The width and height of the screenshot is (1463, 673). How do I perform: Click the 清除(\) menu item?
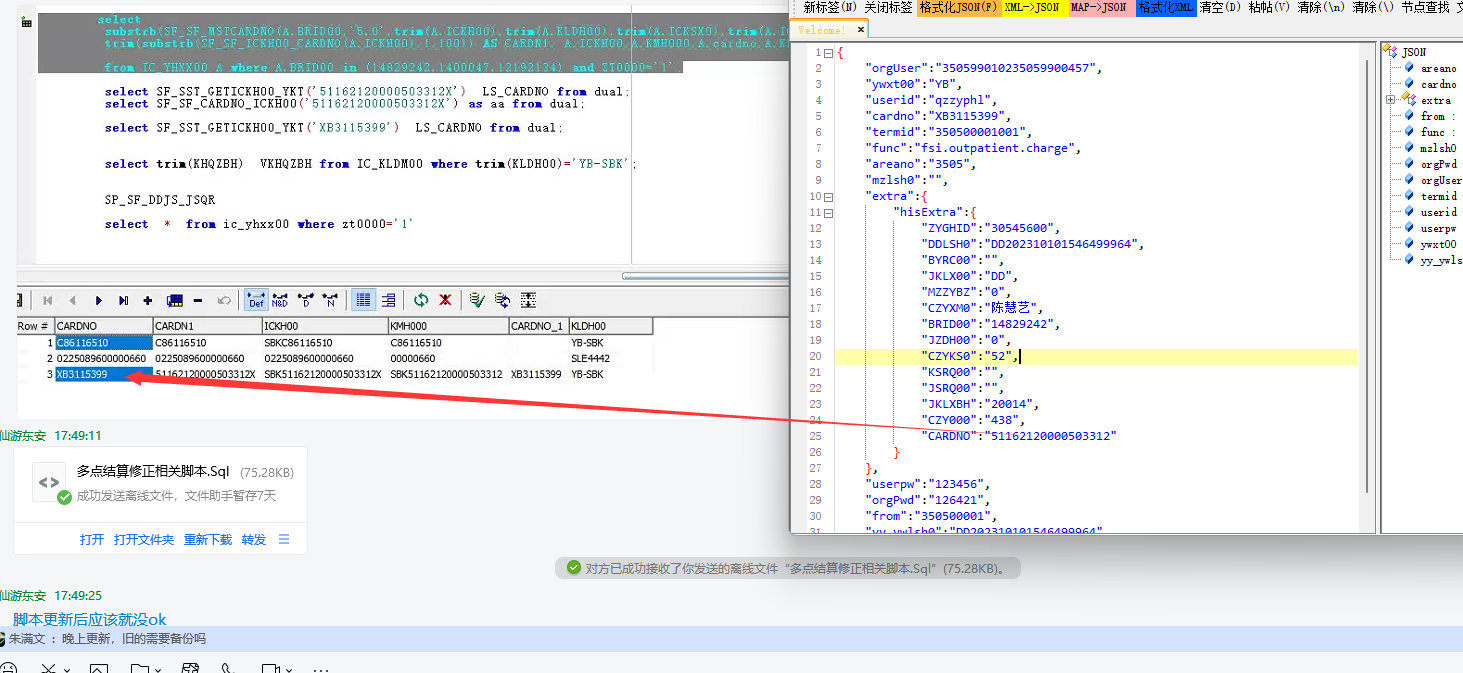(1373, 7)
